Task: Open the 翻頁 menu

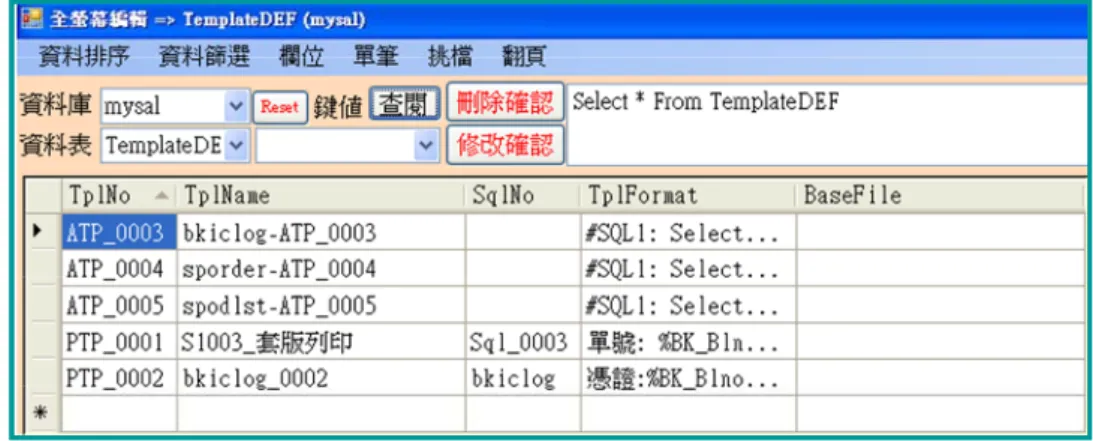Action: (524, 56)
